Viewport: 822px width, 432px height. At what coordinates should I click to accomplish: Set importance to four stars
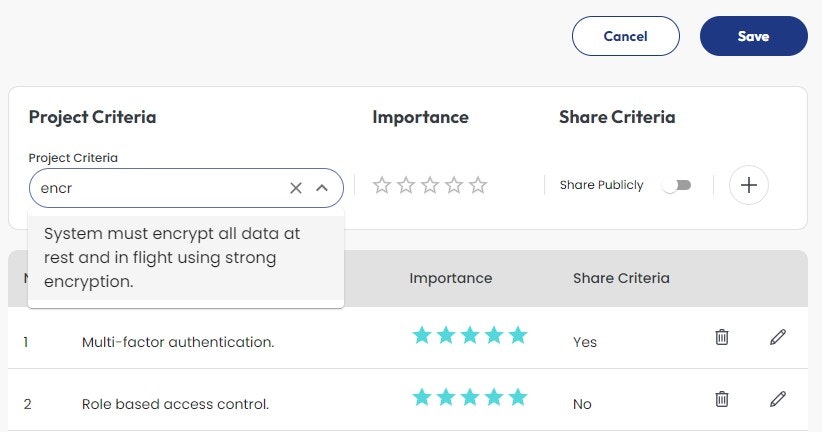point(454,185)
